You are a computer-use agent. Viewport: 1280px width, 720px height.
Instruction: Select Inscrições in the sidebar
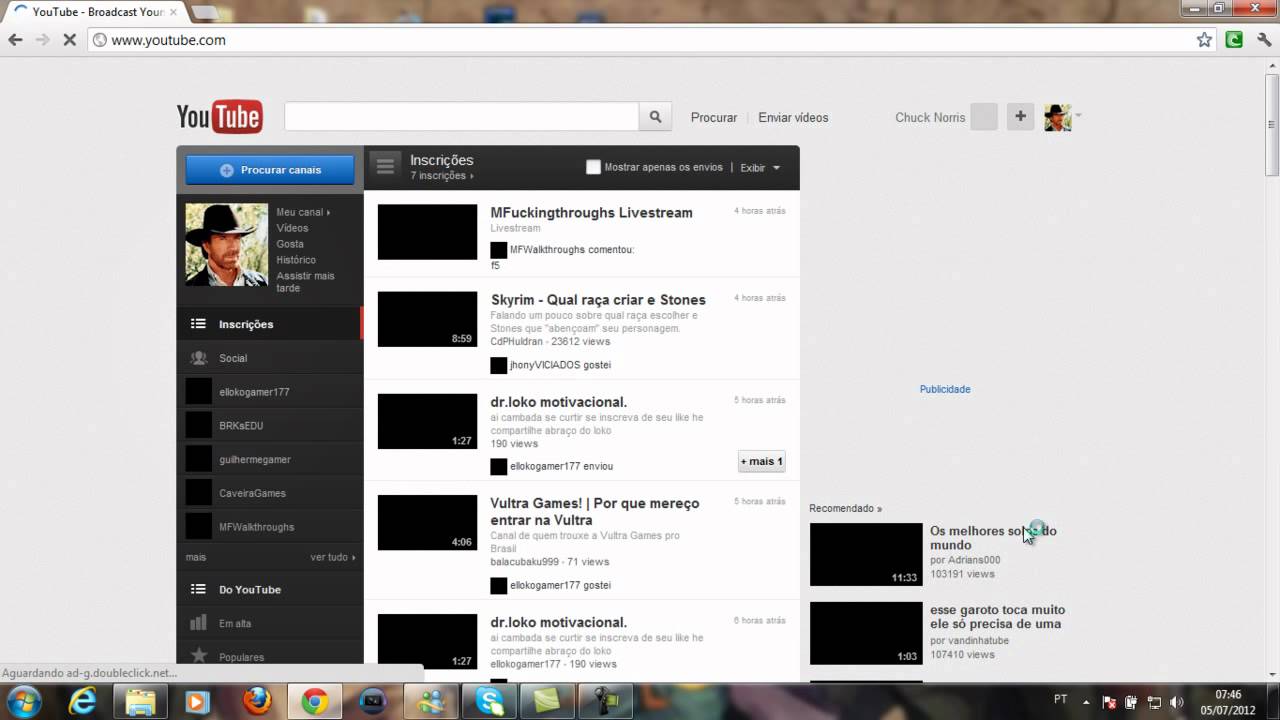click(270, 324)
